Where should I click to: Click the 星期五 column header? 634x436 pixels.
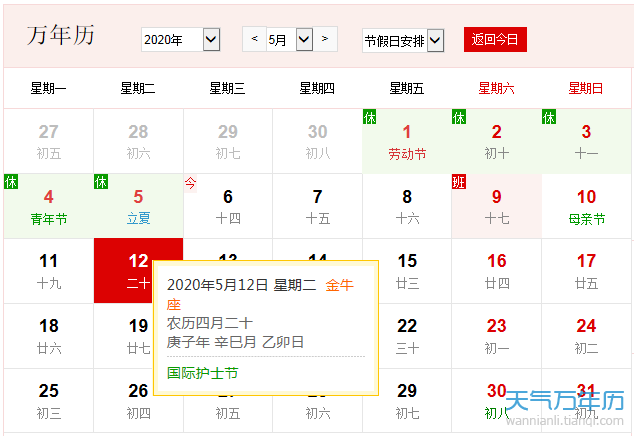tap(407, 88)
